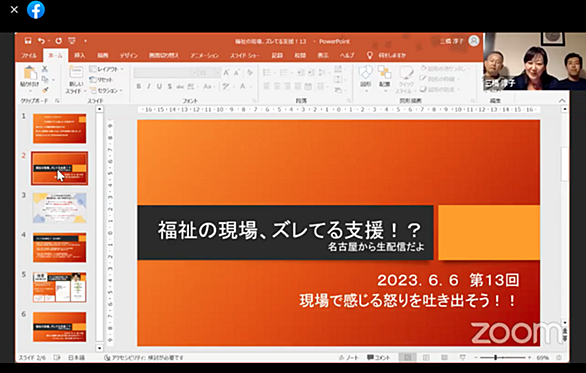Close the Facebook video viewer
The width and height of the screenshot is (586, 373).
click(x=14, y=10)
